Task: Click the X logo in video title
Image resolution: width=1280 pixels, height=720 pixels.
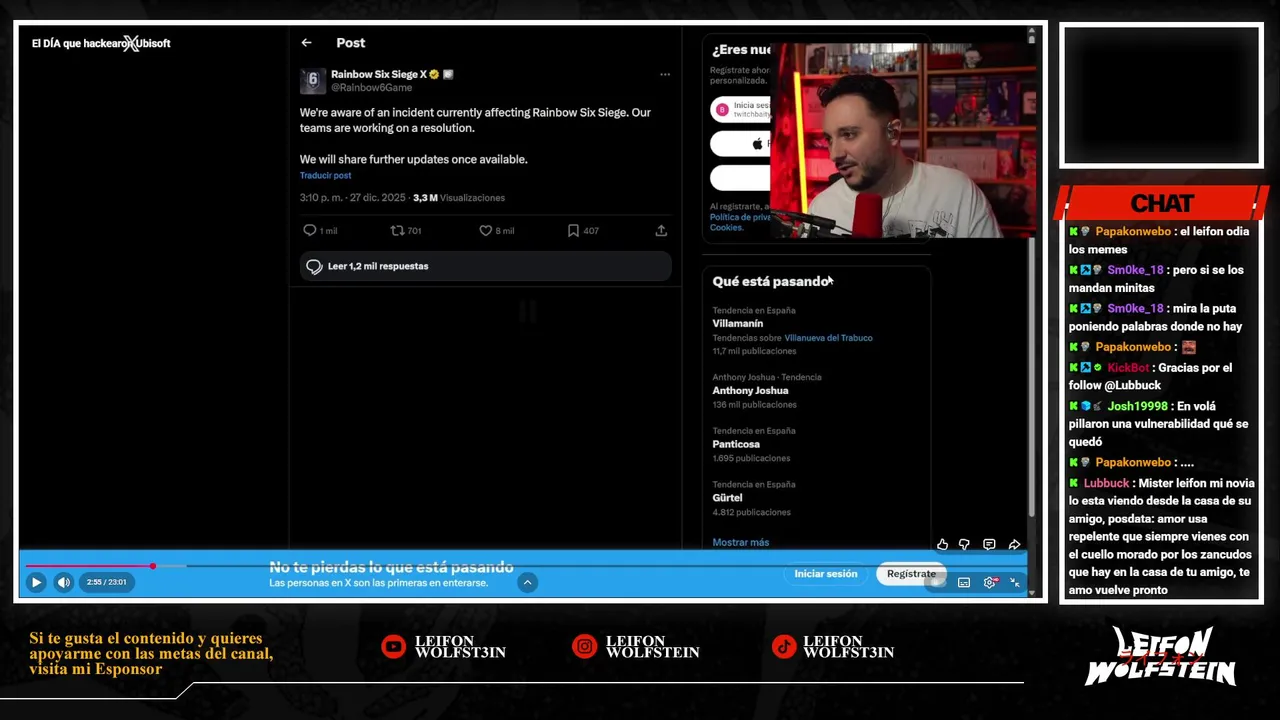Action: 131,43
